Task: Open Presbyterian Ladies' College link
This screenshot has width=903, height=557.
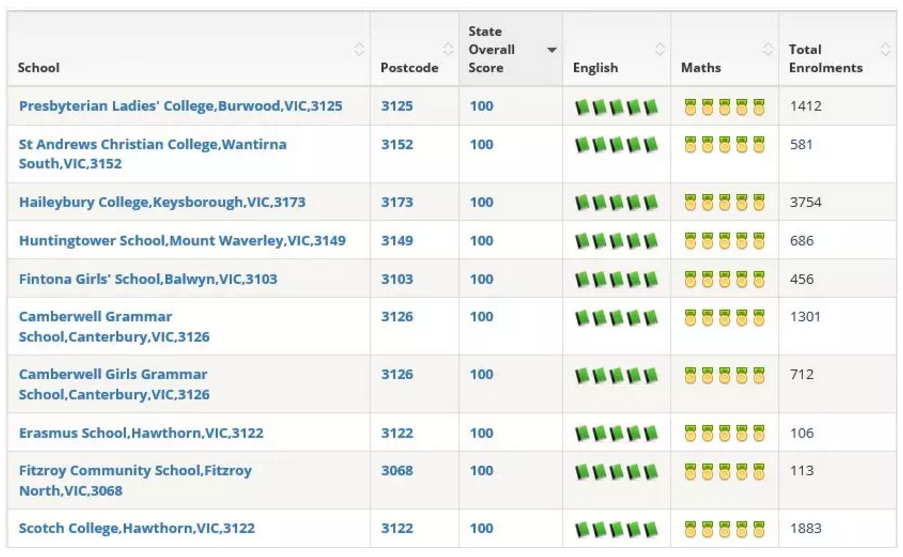Action: coord(181,106)
